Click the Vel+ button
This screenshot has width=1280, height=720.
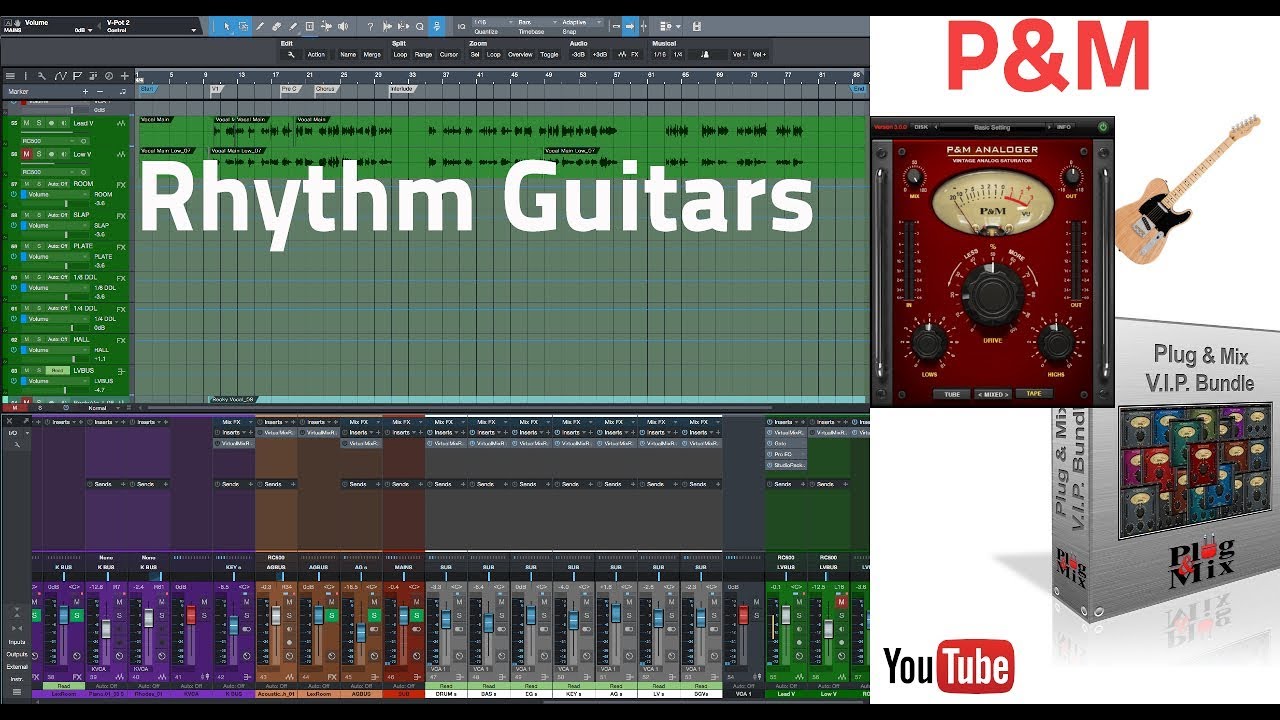pos(759,55)
